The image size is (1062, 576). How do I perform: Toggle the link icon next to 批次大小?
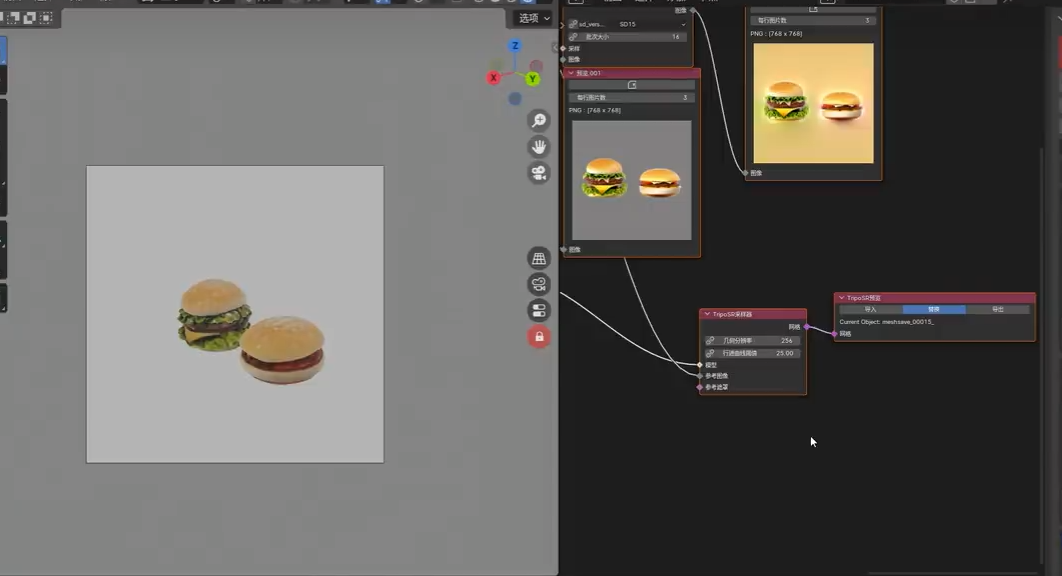click(x=572, y=36)
